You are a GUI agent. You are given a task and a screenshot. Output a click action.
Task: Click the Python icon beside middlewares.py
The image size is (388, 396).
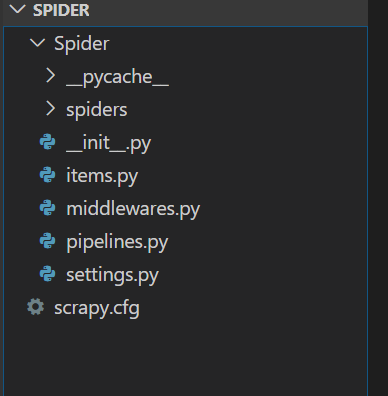click(x=48, y=208)
